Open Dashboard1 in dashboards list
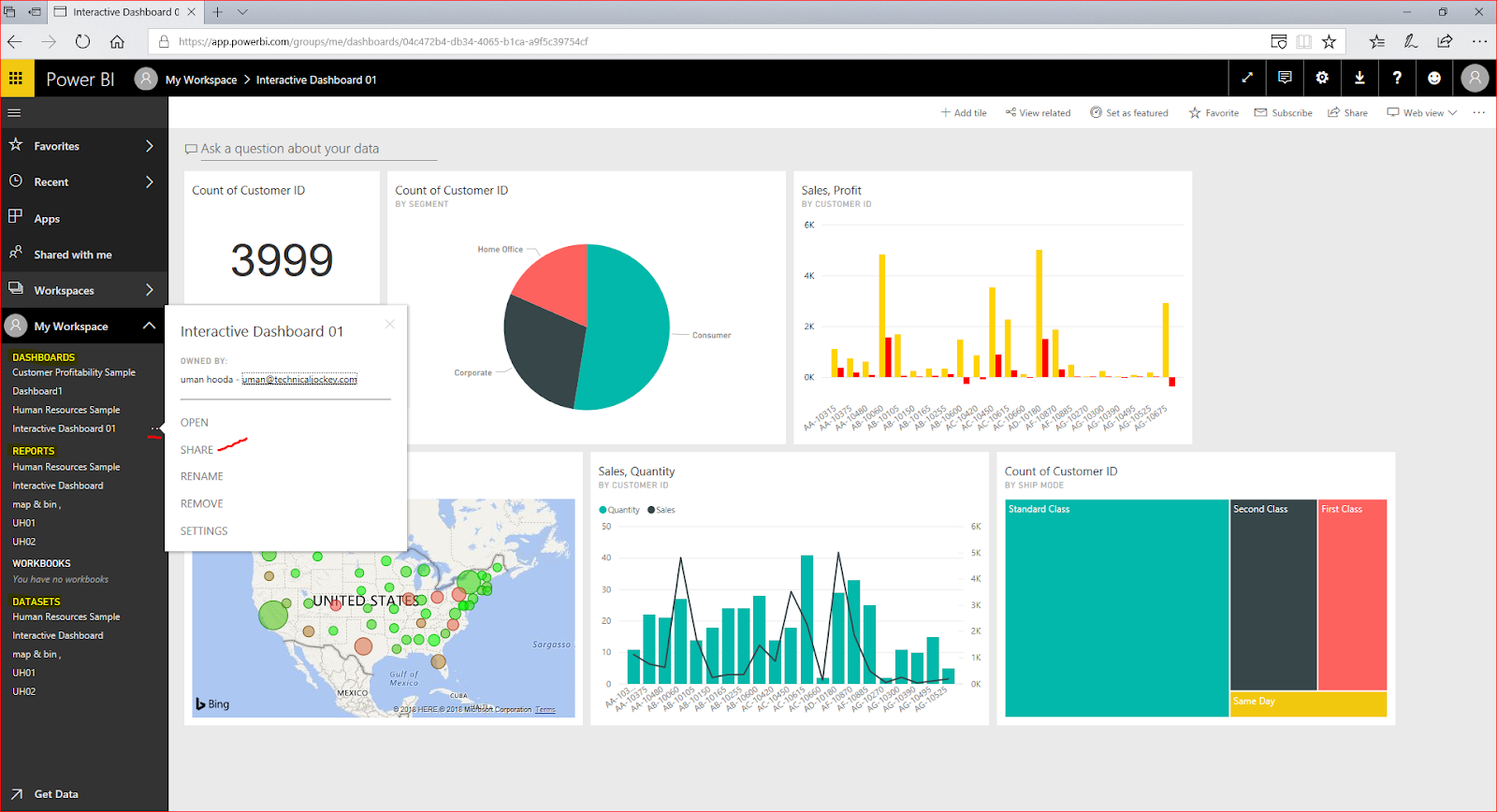The height and width of the screenshot is (812, 1497). click(x=37, y=391)
